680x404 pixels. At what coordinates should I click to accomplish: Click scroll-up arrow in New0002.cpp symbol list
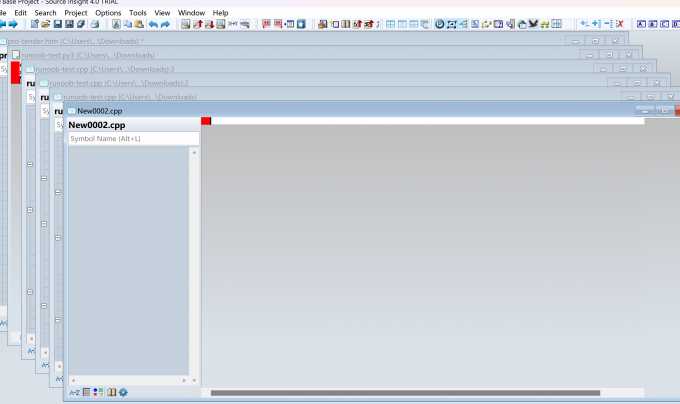tap(194, 152)
